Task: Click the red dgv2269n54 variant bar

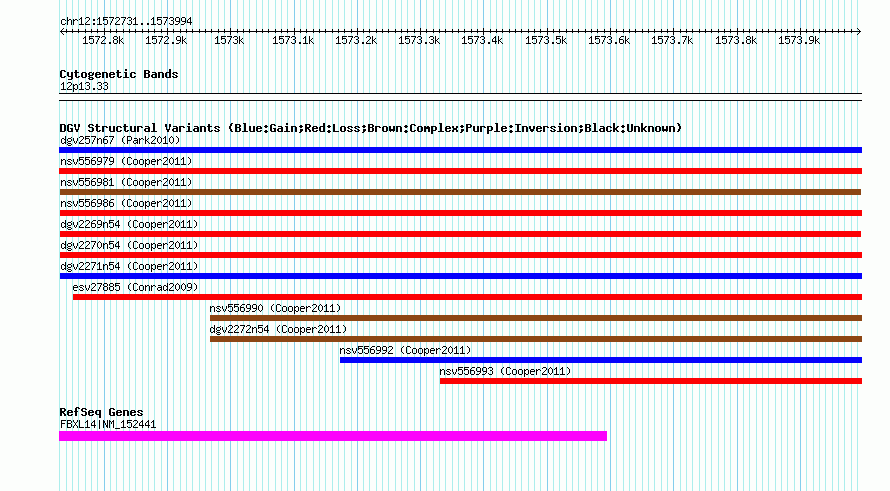Action: coord(460,234)
